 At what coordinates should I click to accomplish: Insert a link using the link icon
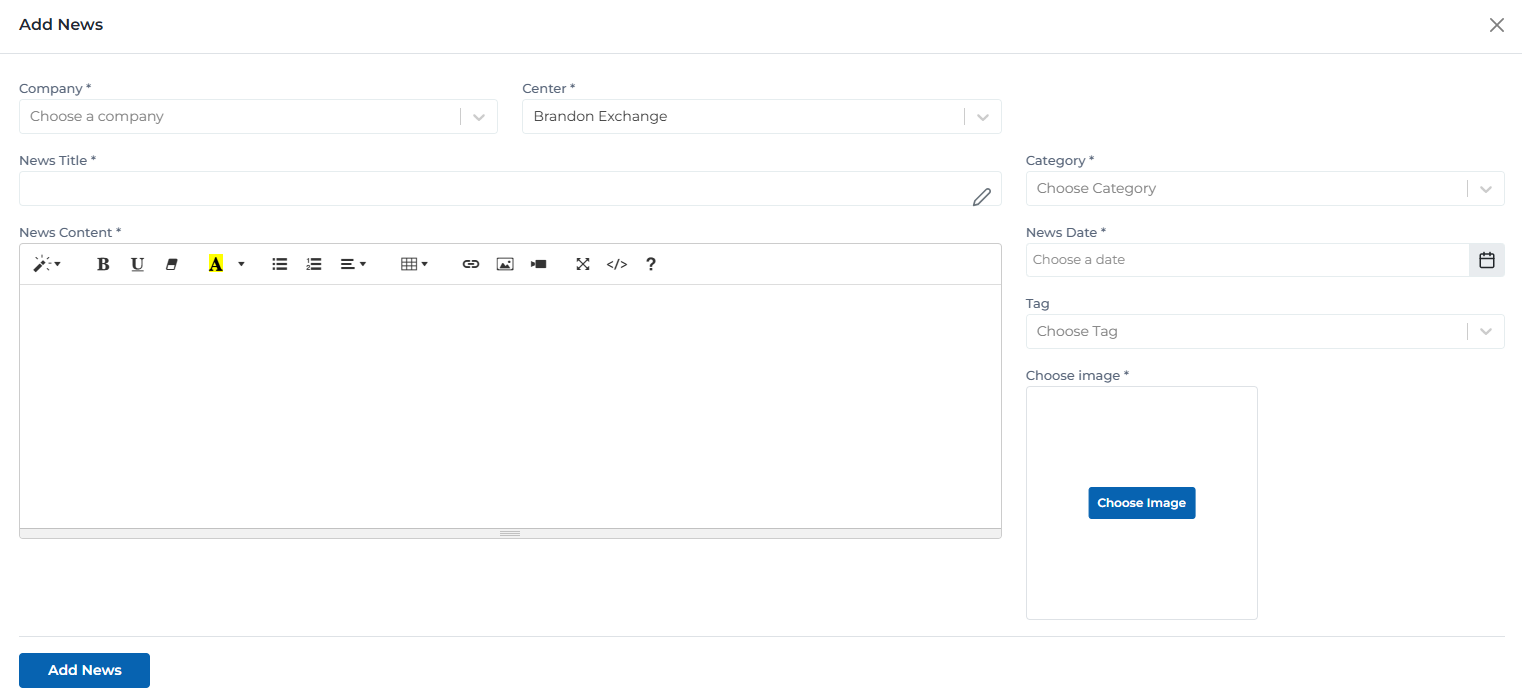[x=470, y=263]
